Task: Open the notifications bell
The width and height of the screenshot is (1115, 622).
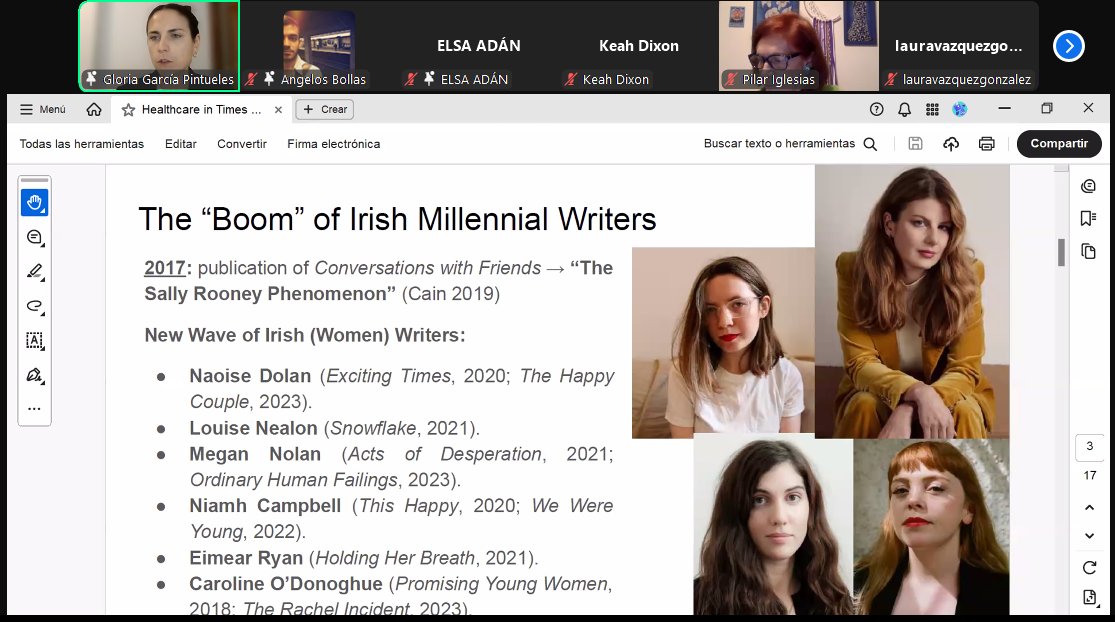Action: (x=905, y=109)
